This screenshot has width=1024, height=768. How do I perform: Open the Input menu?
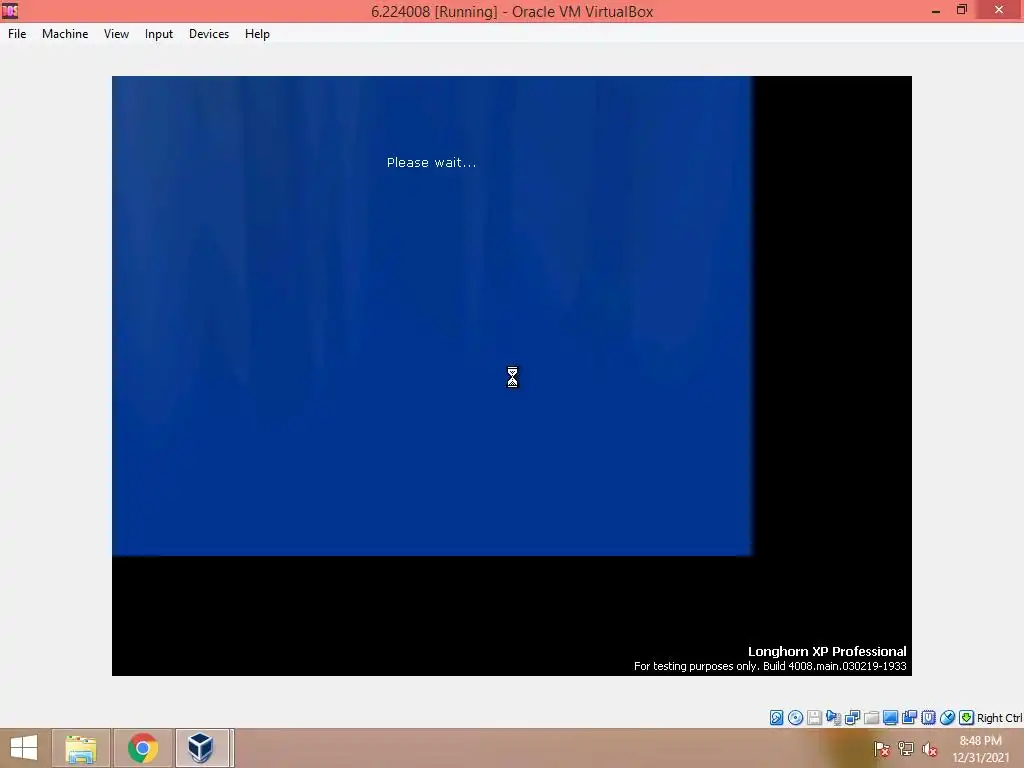point(159,34)
